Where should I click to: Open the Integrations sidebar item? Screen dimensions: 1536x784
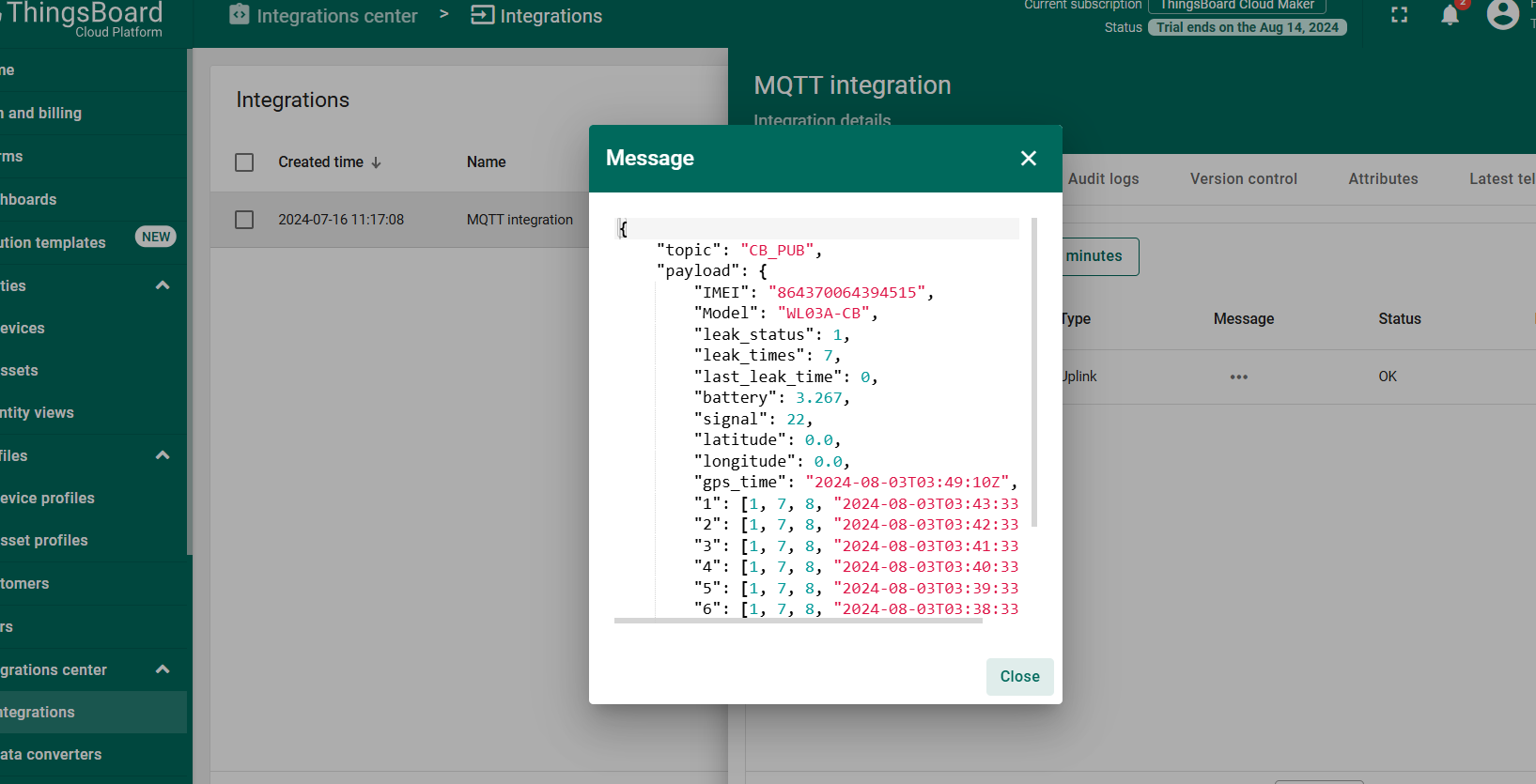93,713
